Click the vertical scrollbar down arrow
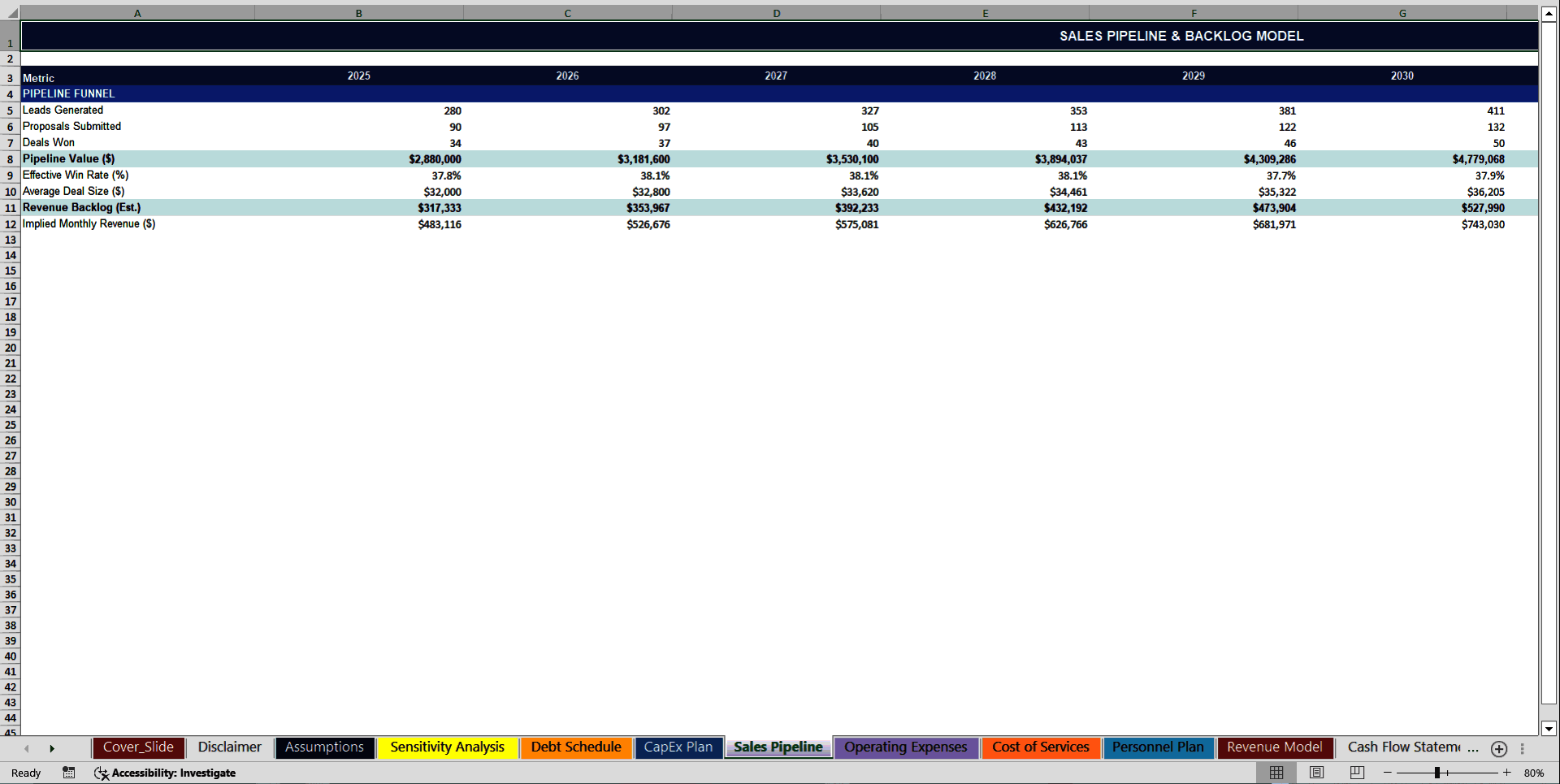1560x784 pixels. coord(1549,729)
